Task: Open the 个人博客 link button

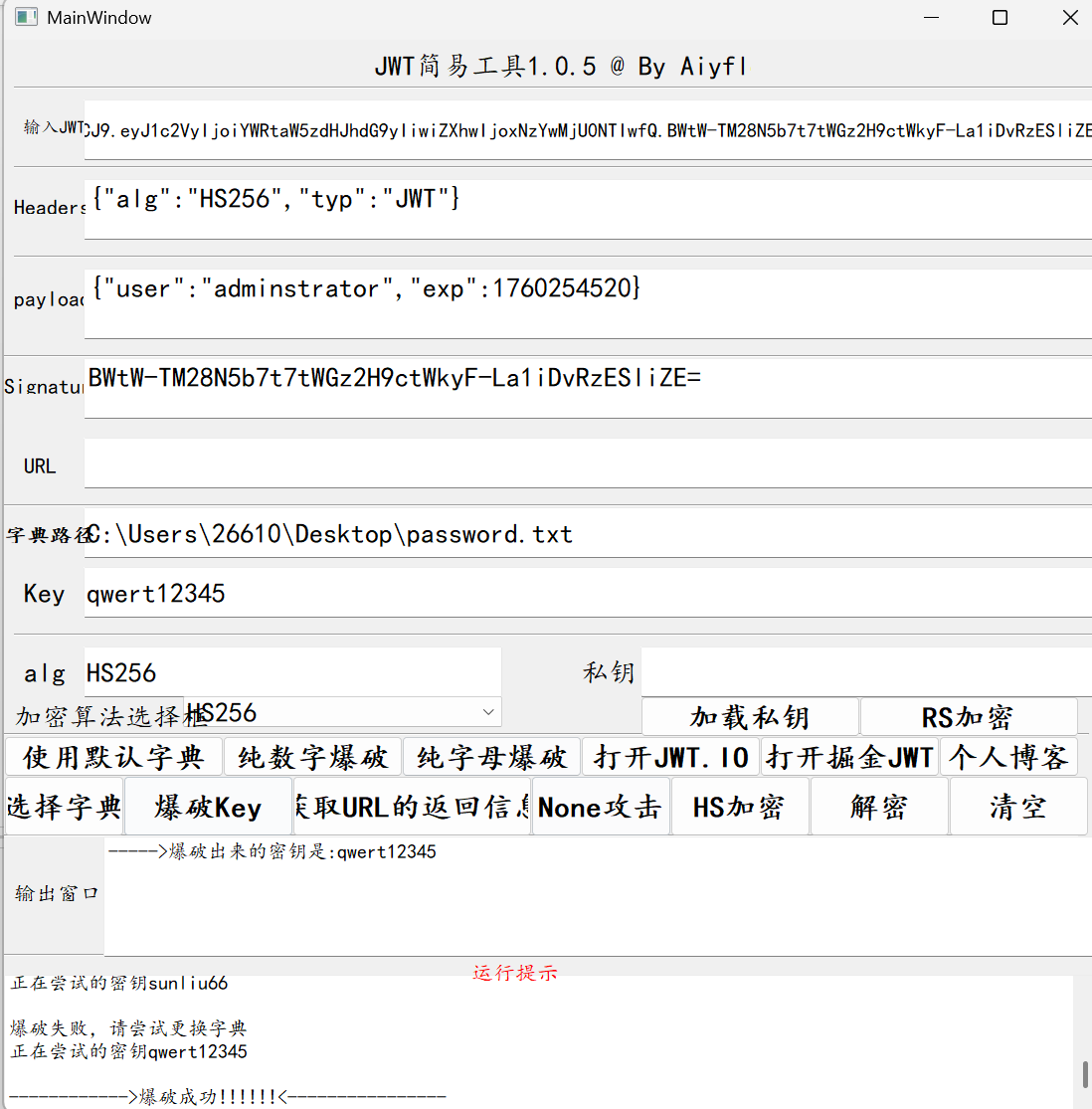Action: pyautogui.click(x=1008, y=757)
